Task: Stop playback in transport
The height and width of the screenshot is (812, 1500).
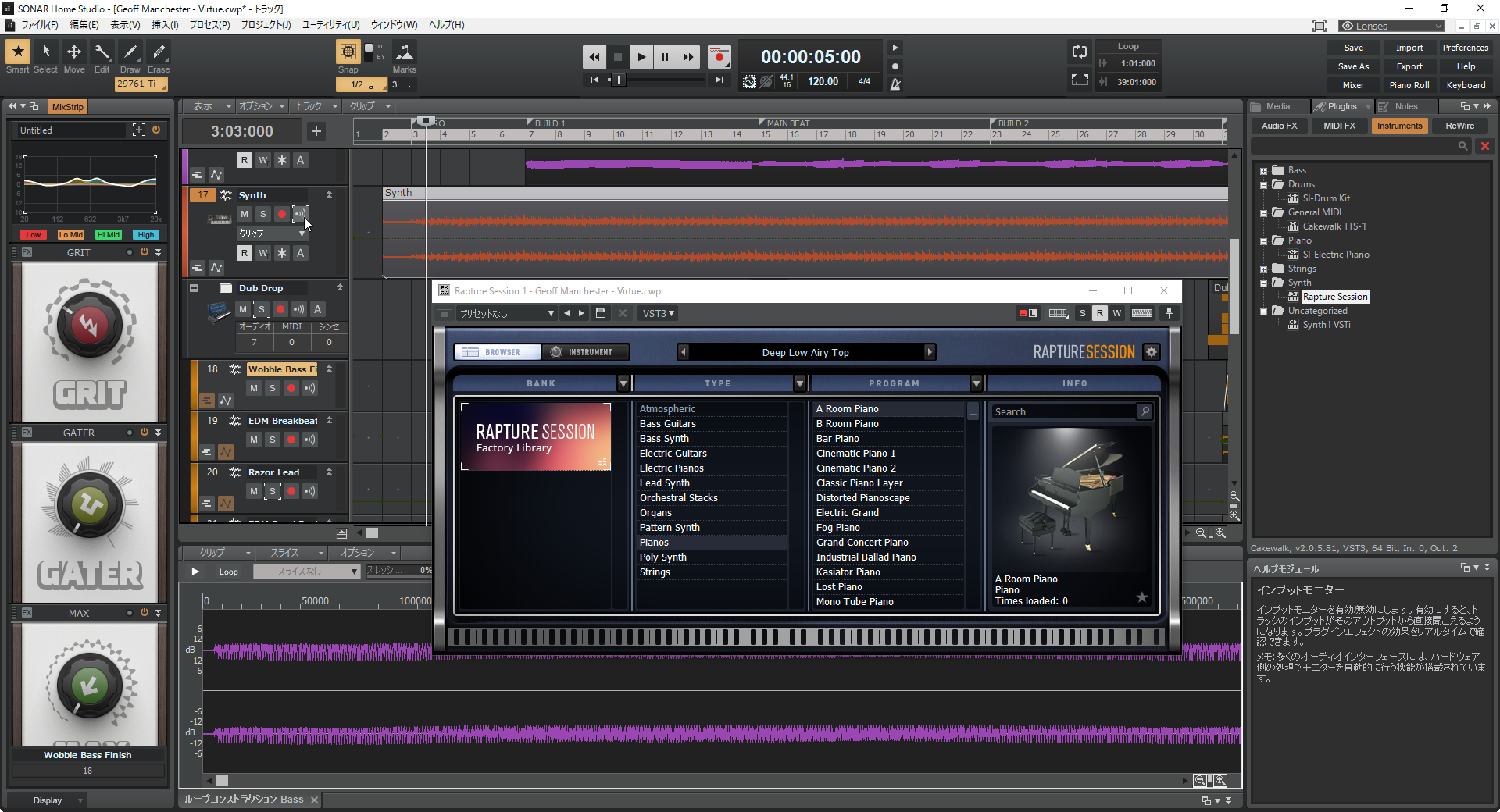Action: [x=618, y=57]
